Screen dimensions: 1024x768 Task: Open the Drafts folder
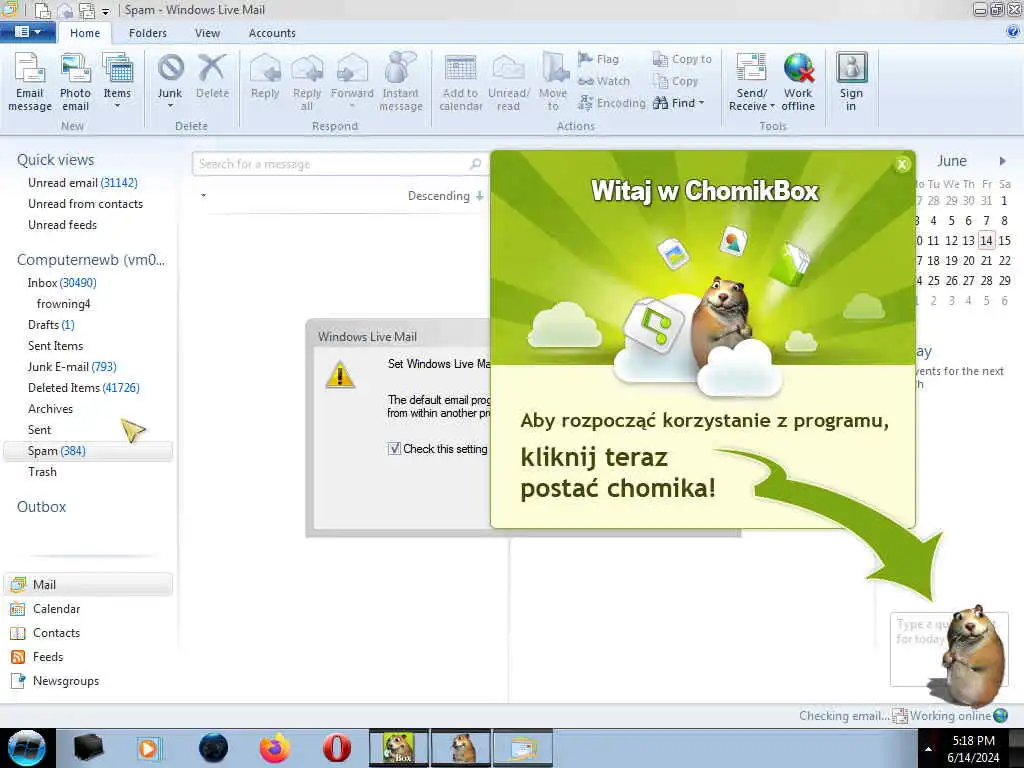(51, 325)
